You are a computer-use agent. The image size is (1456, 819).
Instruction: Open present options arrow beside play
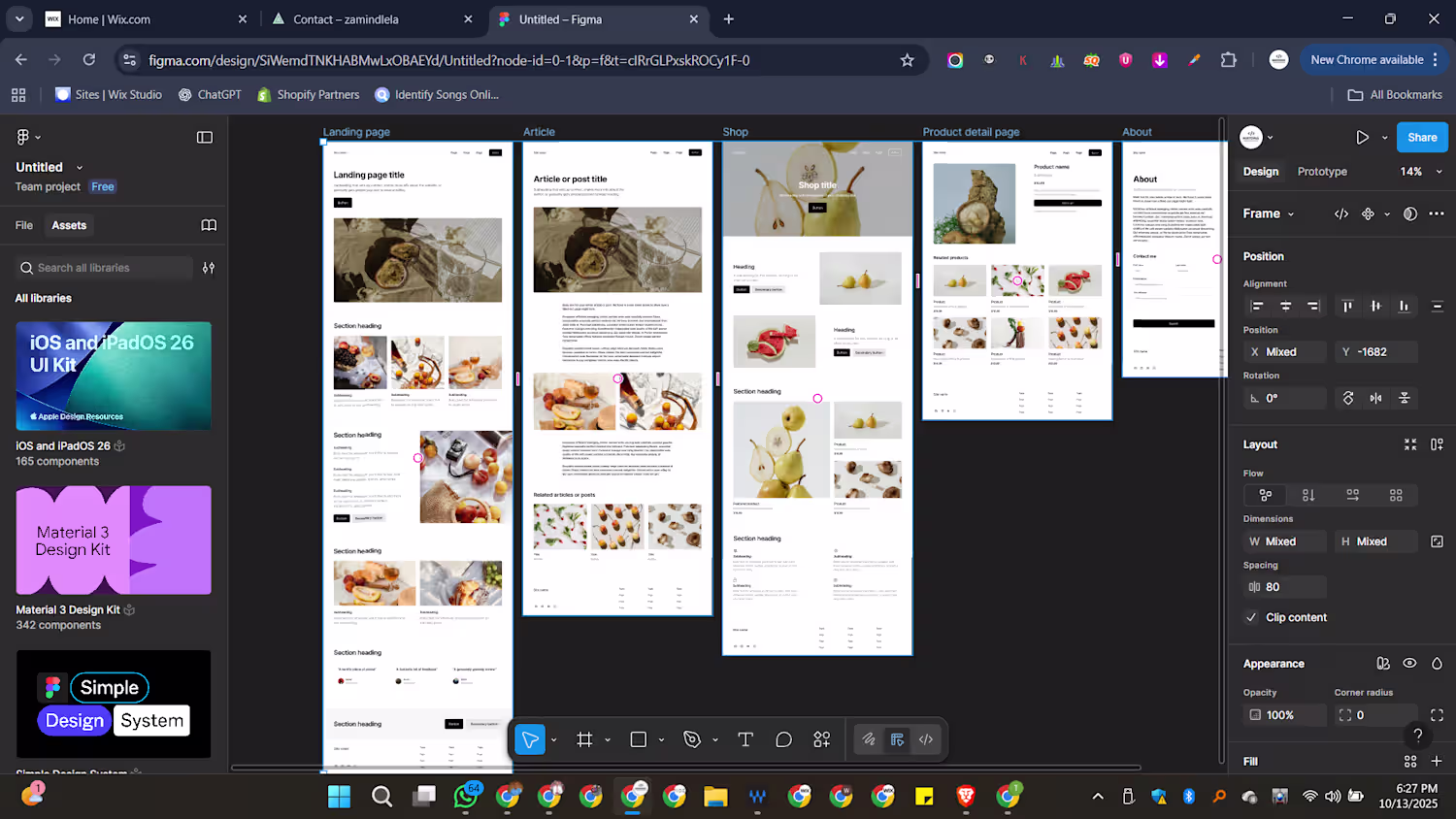tap(1385, 138)
